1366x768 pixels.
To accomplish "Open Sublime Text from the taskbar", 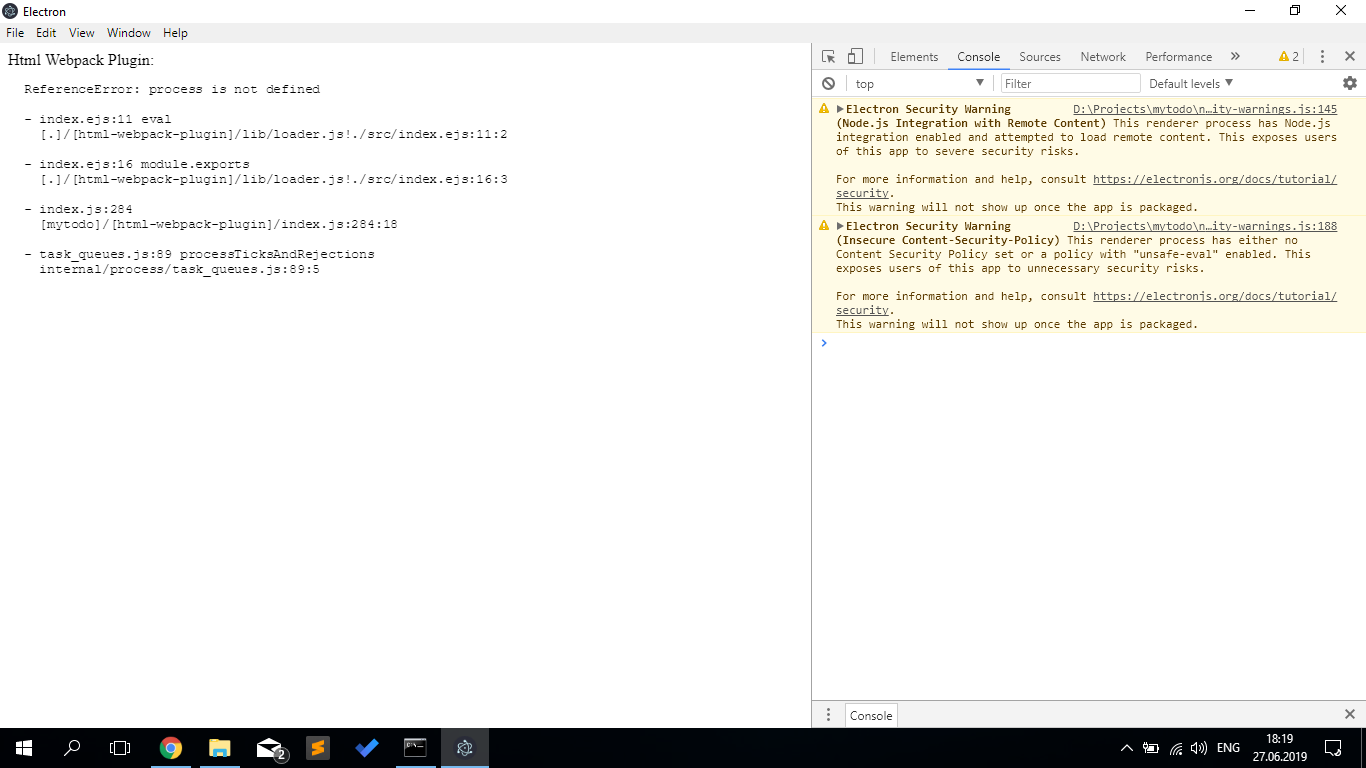I will pos(318,748).
